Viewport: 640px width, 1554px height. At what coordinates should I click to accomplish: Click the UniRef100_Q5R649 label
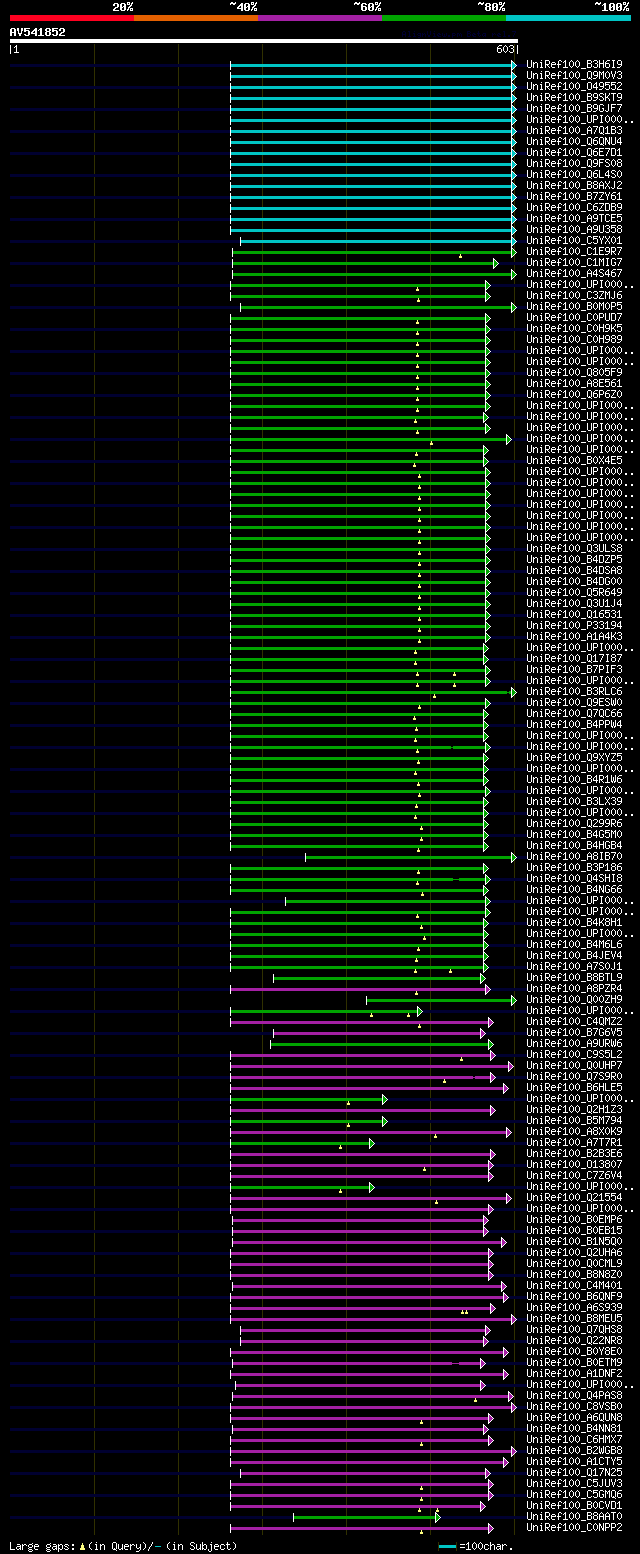click(x=574, y=592)
